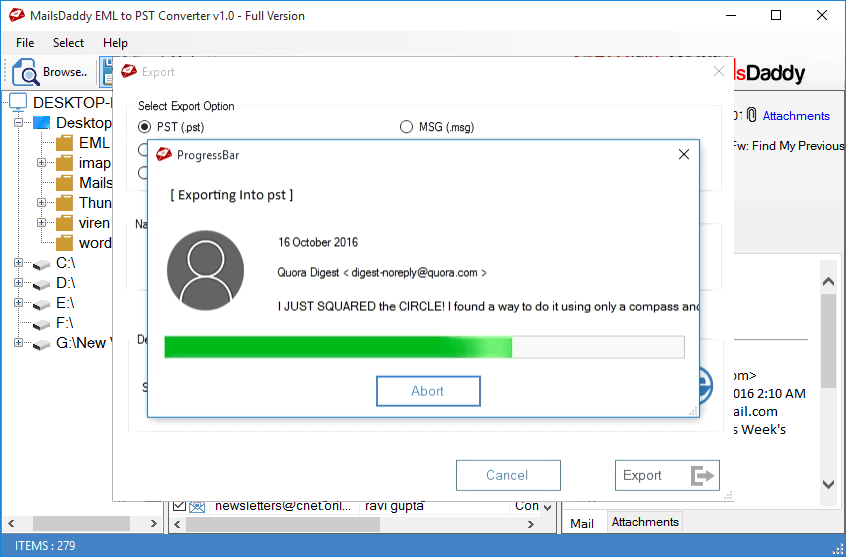
Task: Open the Select menu
Action: click(69, 43)
